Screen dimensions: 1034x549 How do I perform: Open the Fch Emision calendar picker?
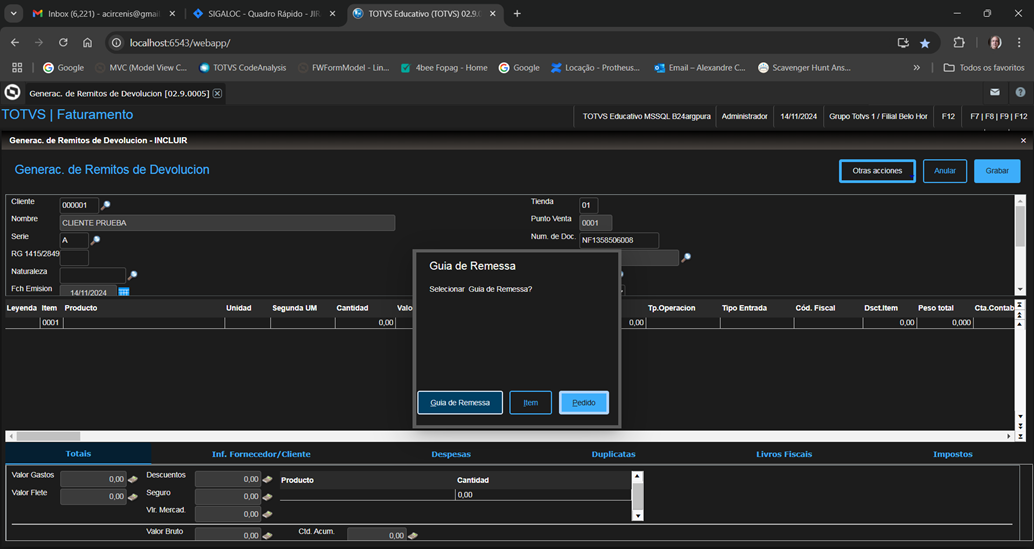124,292
